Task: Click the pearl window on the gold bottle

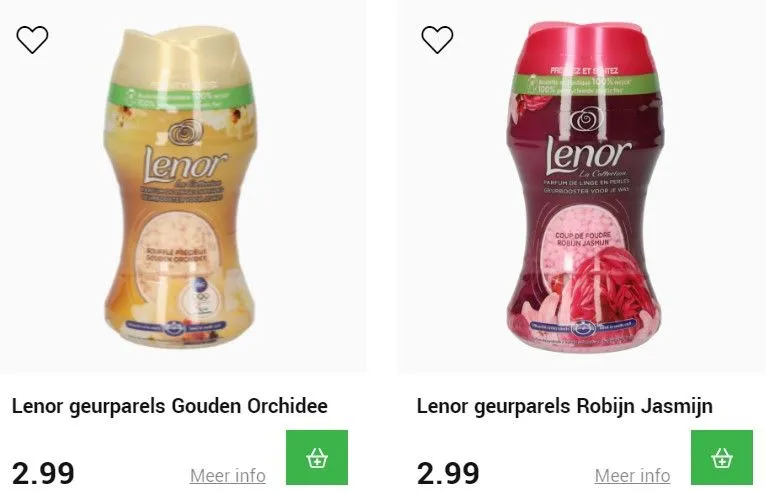Action: pos(176,253)
